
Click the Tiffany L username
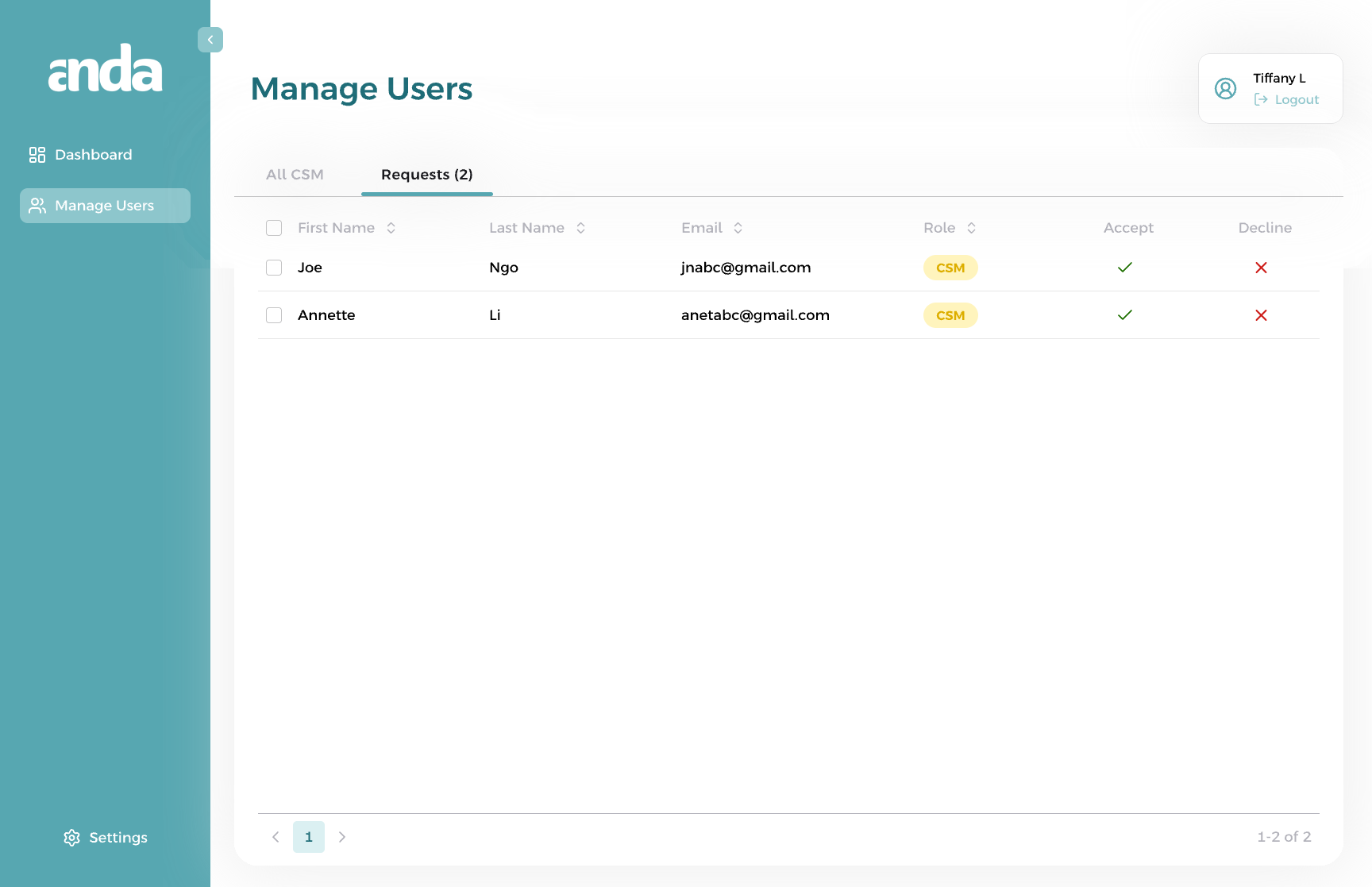coord(1279,78)
